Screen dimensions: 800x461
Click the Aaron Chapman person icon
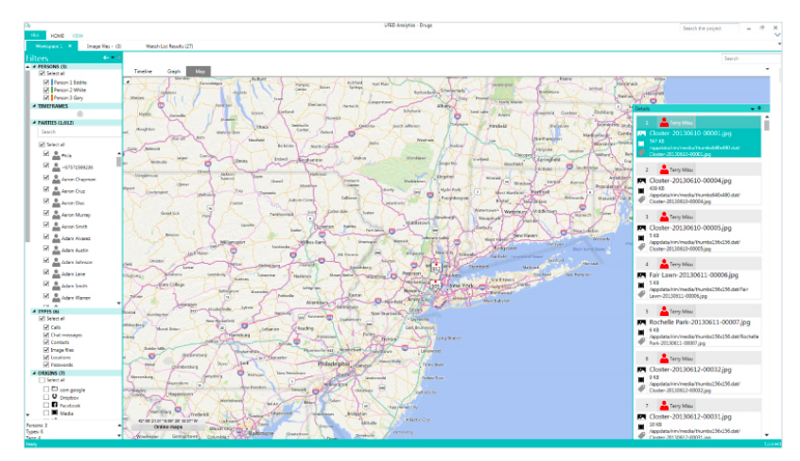point(55,177)
